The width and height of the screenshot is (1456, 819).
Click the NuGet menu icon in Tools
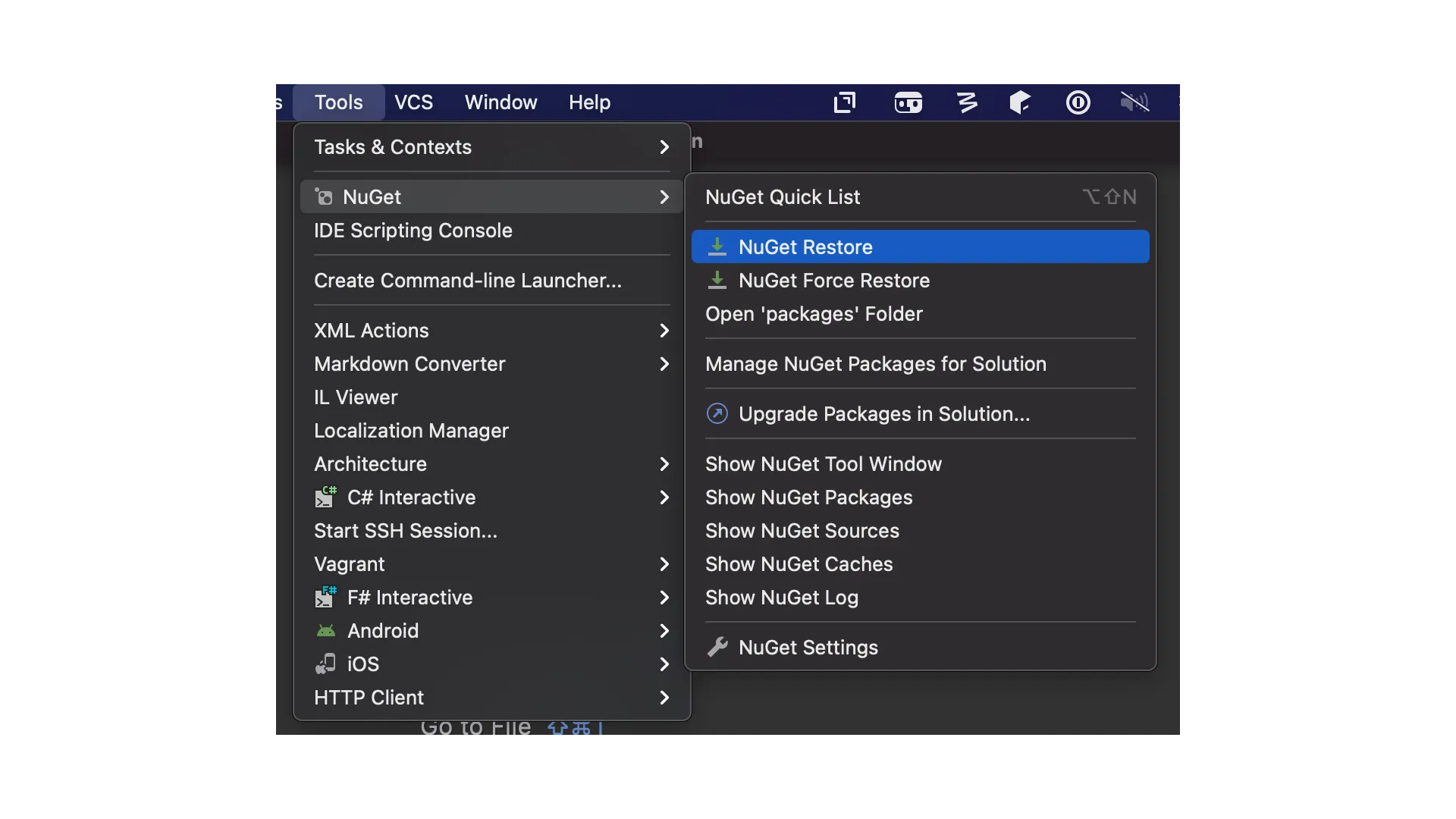(x=324, y=197)
